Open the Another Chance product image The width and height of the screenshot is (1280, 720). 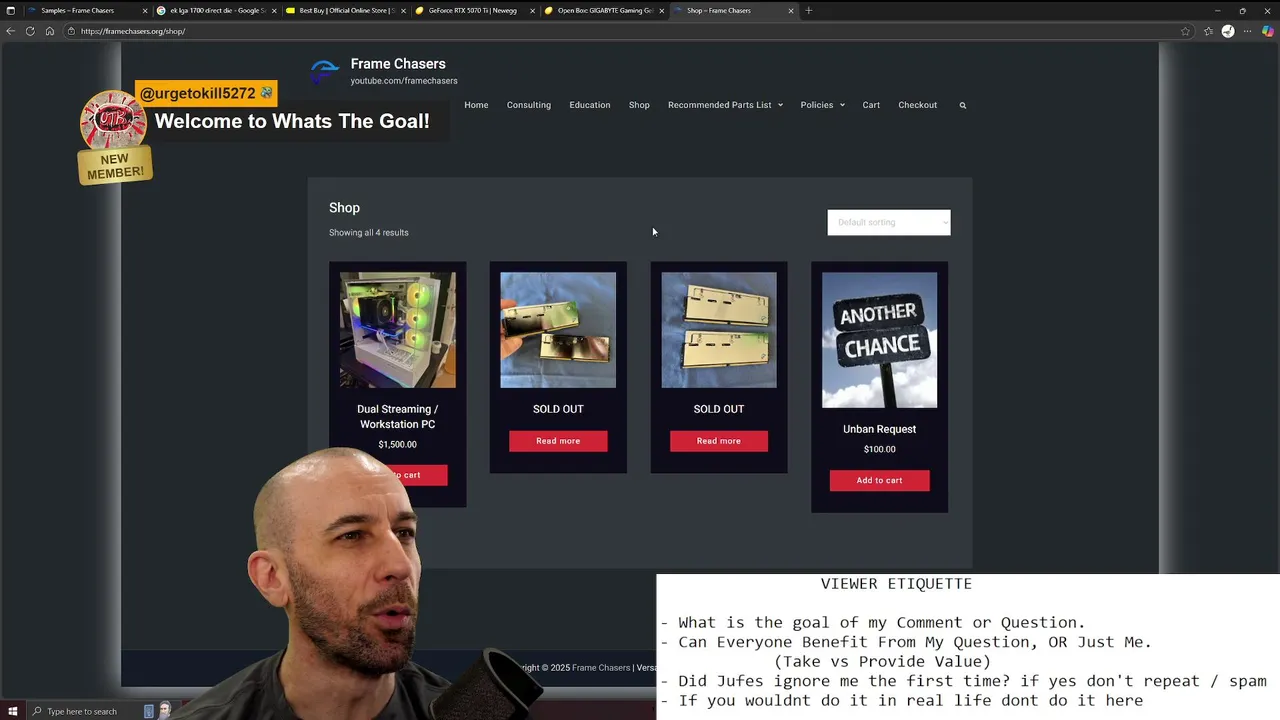[x=879, y=340]
